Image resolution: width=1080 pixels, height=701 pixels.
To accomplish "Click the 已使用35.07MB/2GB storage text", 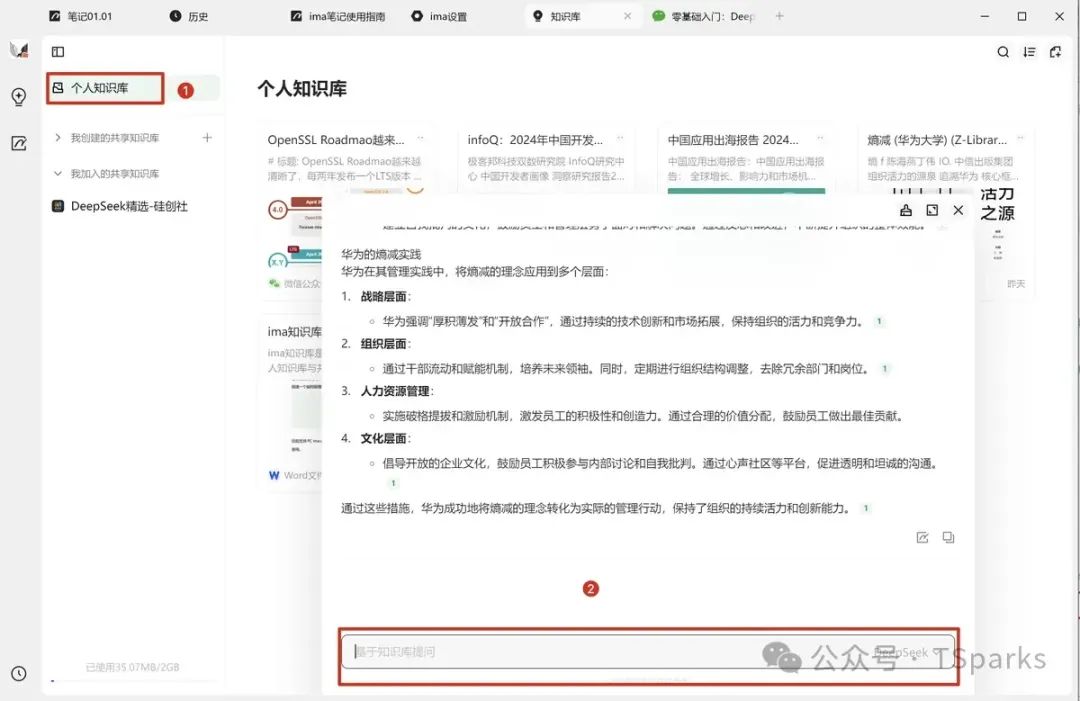I will coord(132,667).
